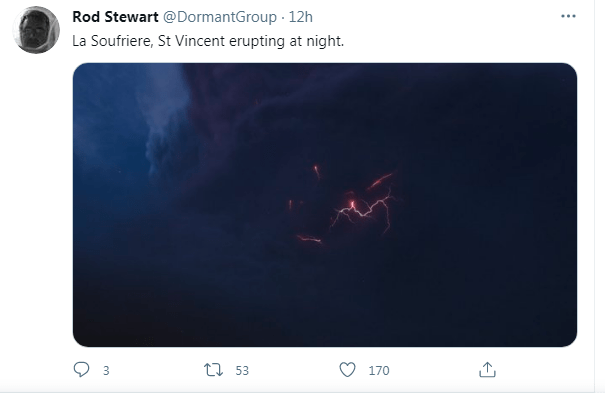This screenshot has height=393, width=605.
Task: Click the 12h timestamp link
Action: pyautogui.click(x=301, y=17)
